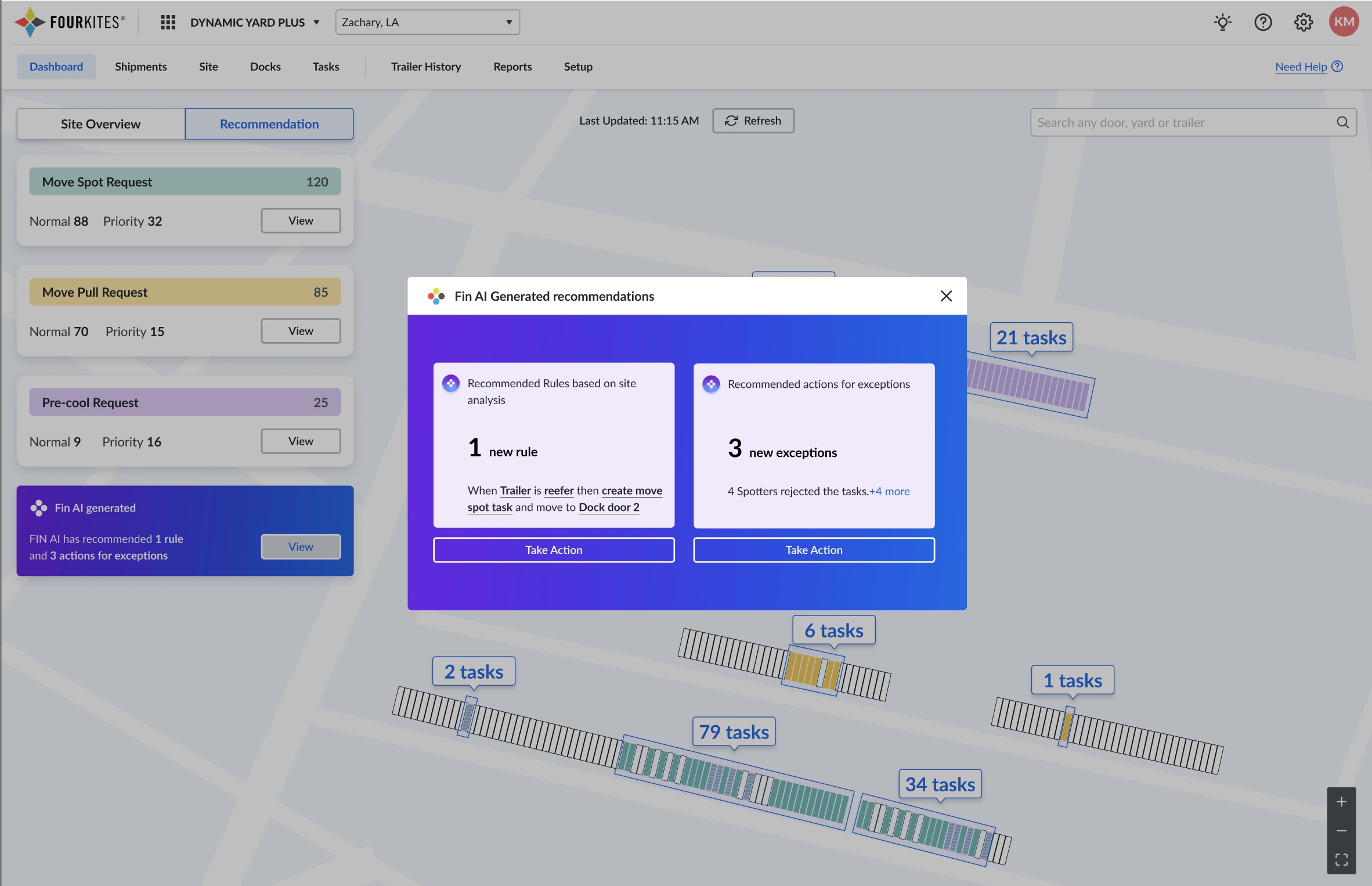Open the KM user avatar menu
Viewport: 1372px width, 886px height.
click(x=1344, y=22)
